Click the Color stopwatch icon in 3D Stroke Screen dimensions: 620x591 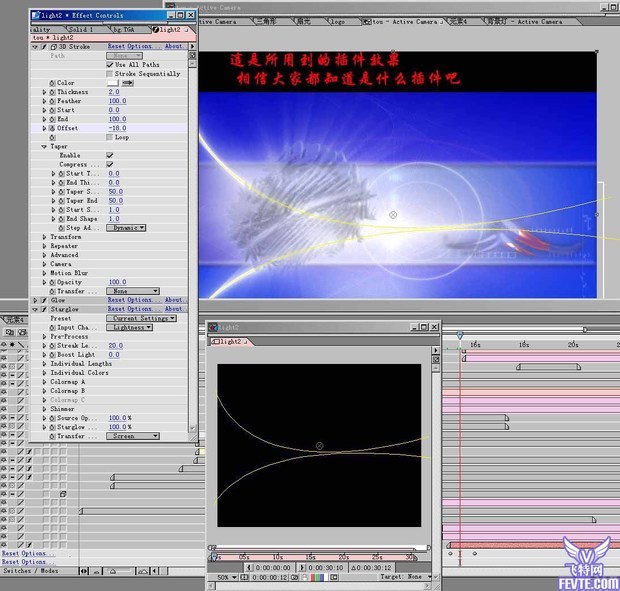click(52, 83)
